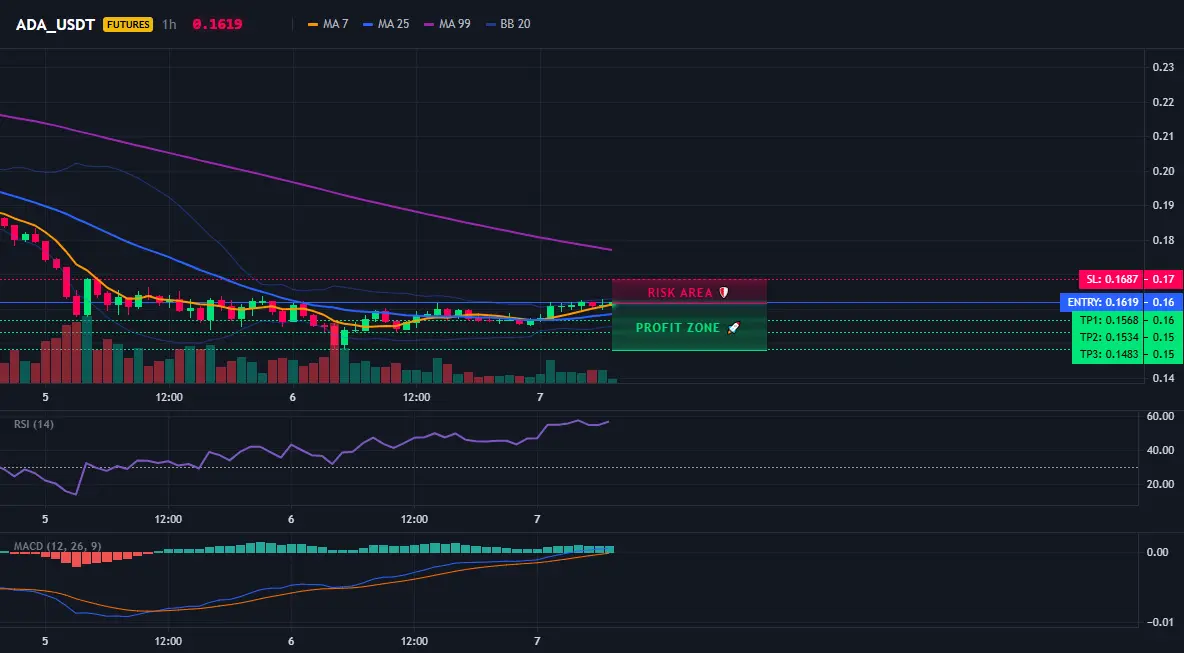Click the MACD (12, 26, 9) indicator label
The height and width of the screenshot is (653, 1184).
click(57, 546)
